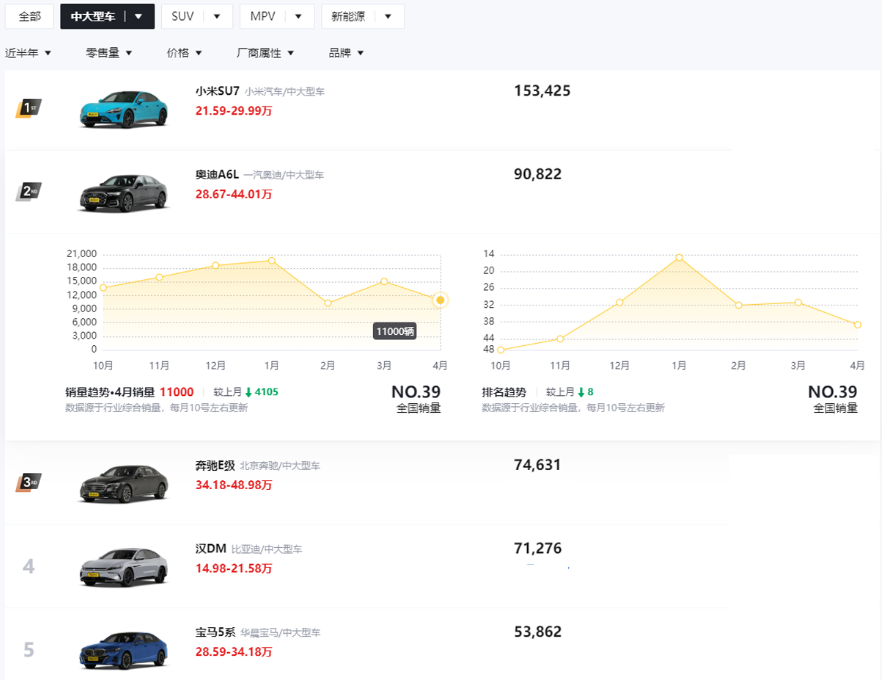Open the 奥迪A6L model link
This screenshot has width=882, height=680.
coord(217,174)
